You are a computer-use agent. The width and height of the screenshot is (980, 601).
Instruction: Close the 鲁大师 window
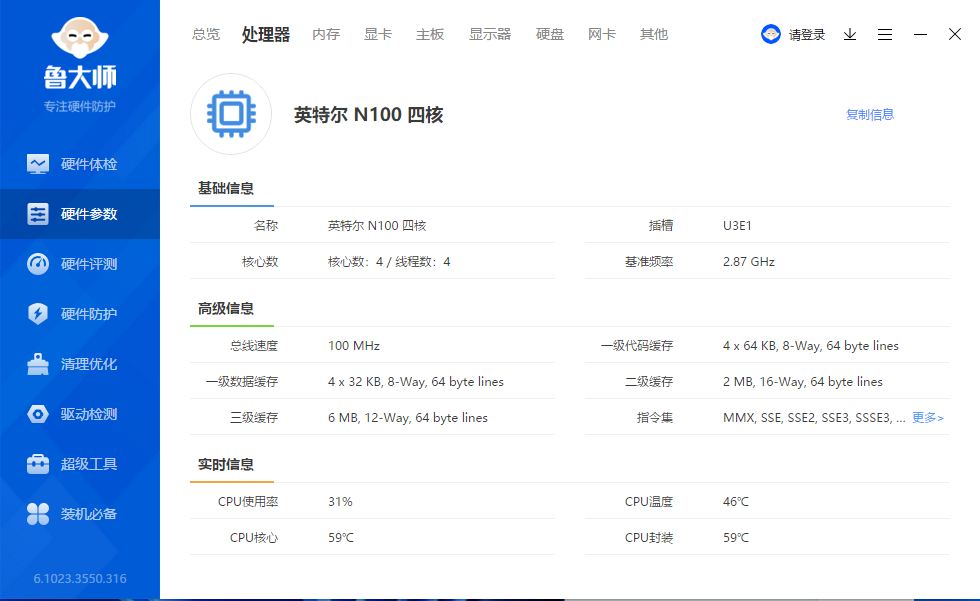pyautogui.click(x=954, y=34)
